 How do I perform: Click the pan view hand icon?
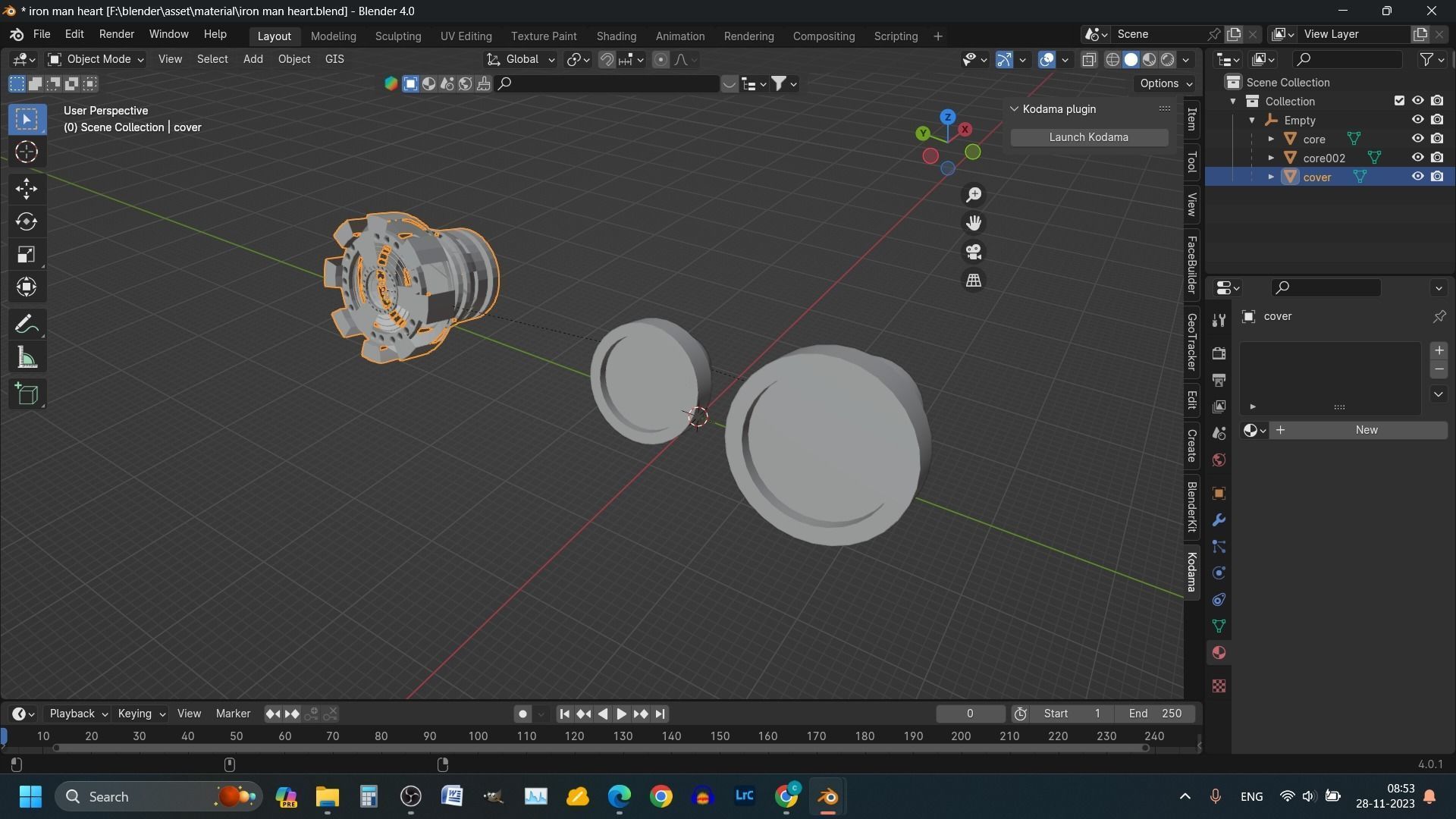coord(974,223)
